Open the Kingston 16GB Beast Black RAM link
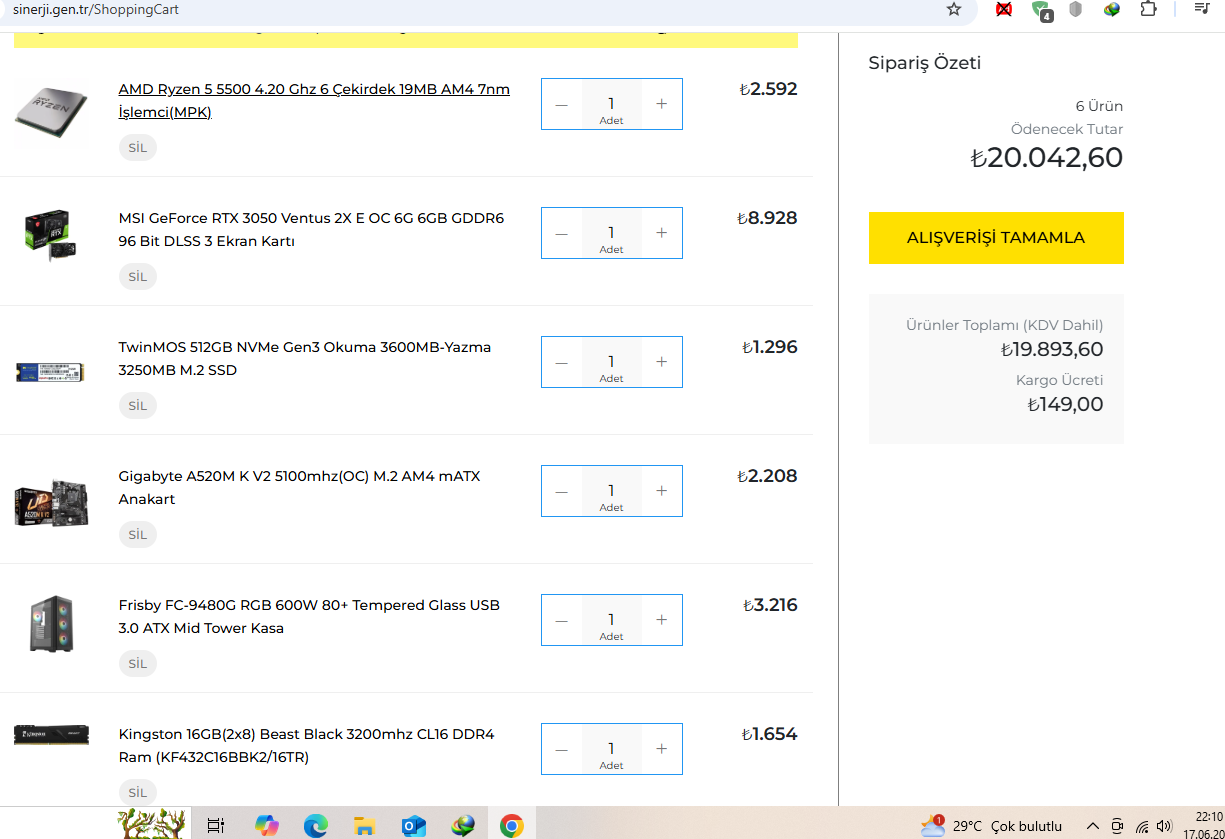 pyautogui.click(x=306, y=746)
